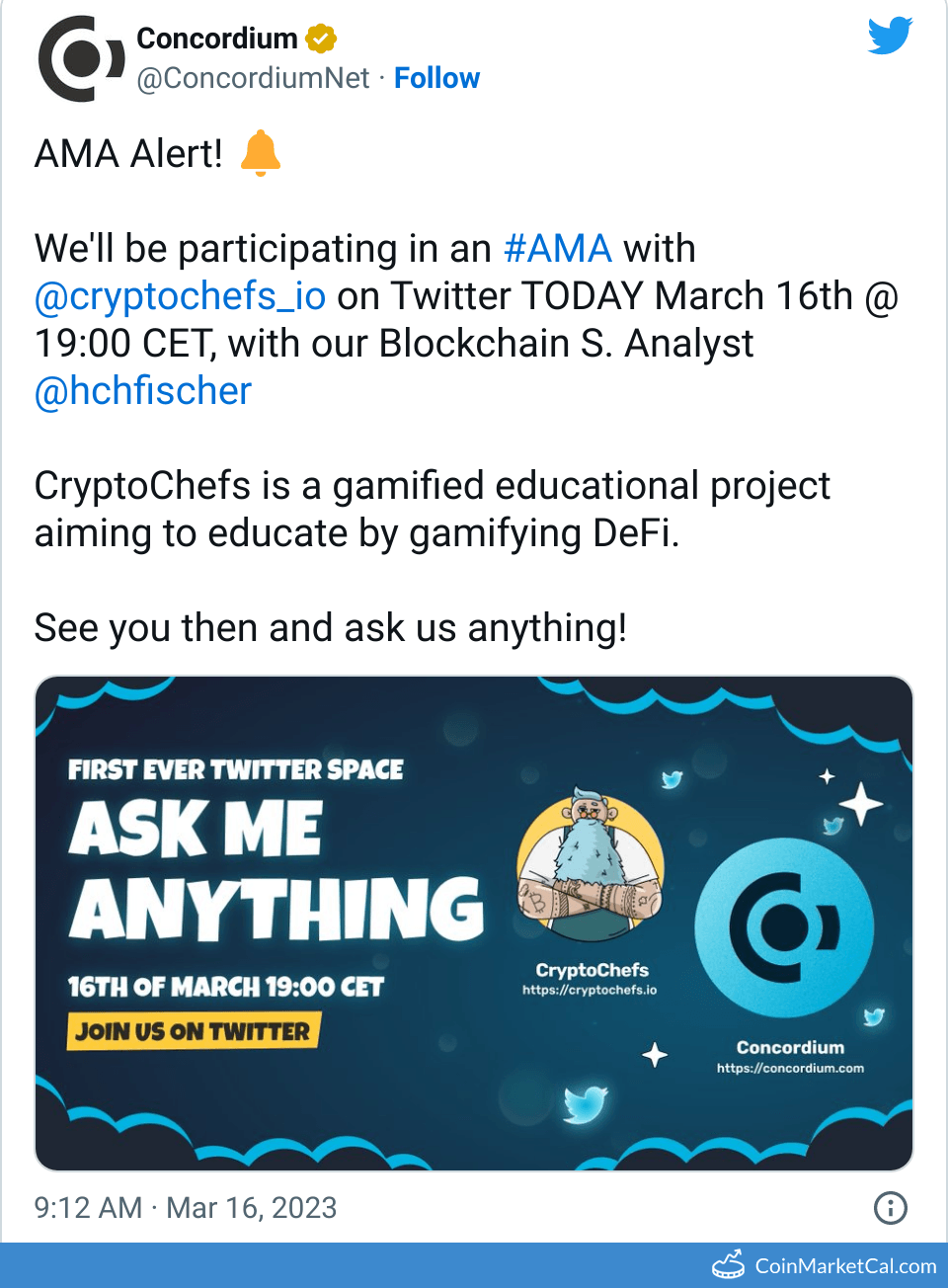Click the bell emoji after AMA Alert
The image size is (948, 1288).
tap(261, 154)
